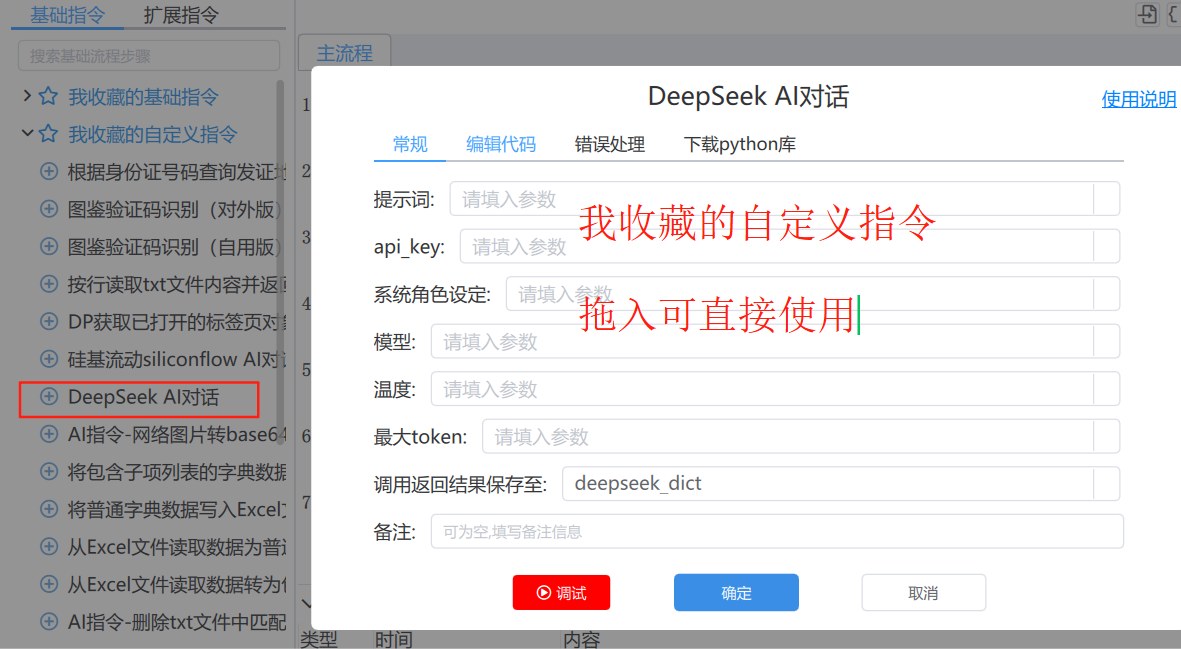Click into the 备注 remarks field
Viewport: 1181px width, 649px height.
(777, 532)
